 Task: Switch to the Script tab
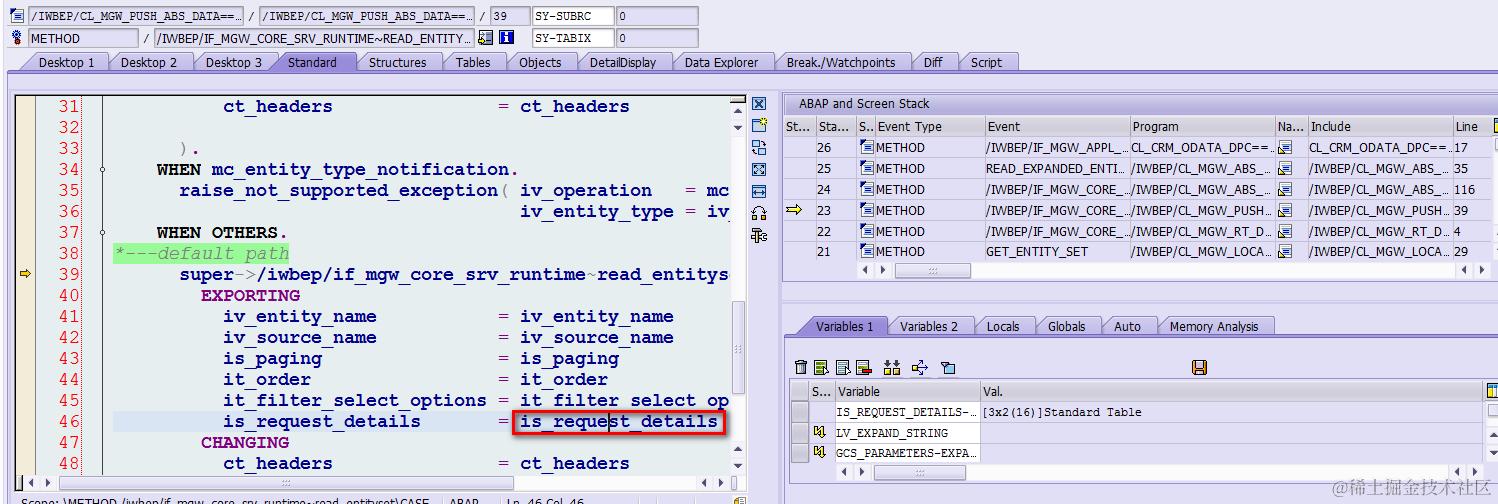[x=986, y=62]
